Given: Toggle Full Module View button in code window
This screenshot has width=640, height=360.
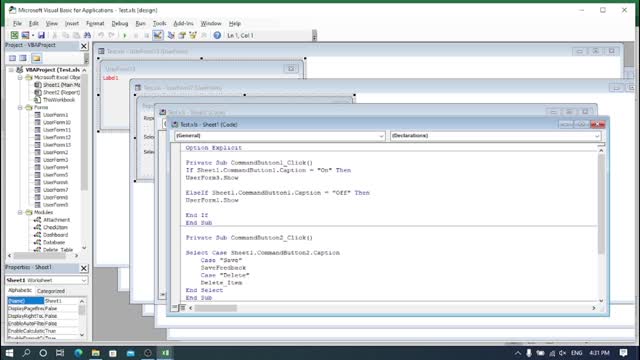Looking at the screenshot, I should click(x=182, y=308).
